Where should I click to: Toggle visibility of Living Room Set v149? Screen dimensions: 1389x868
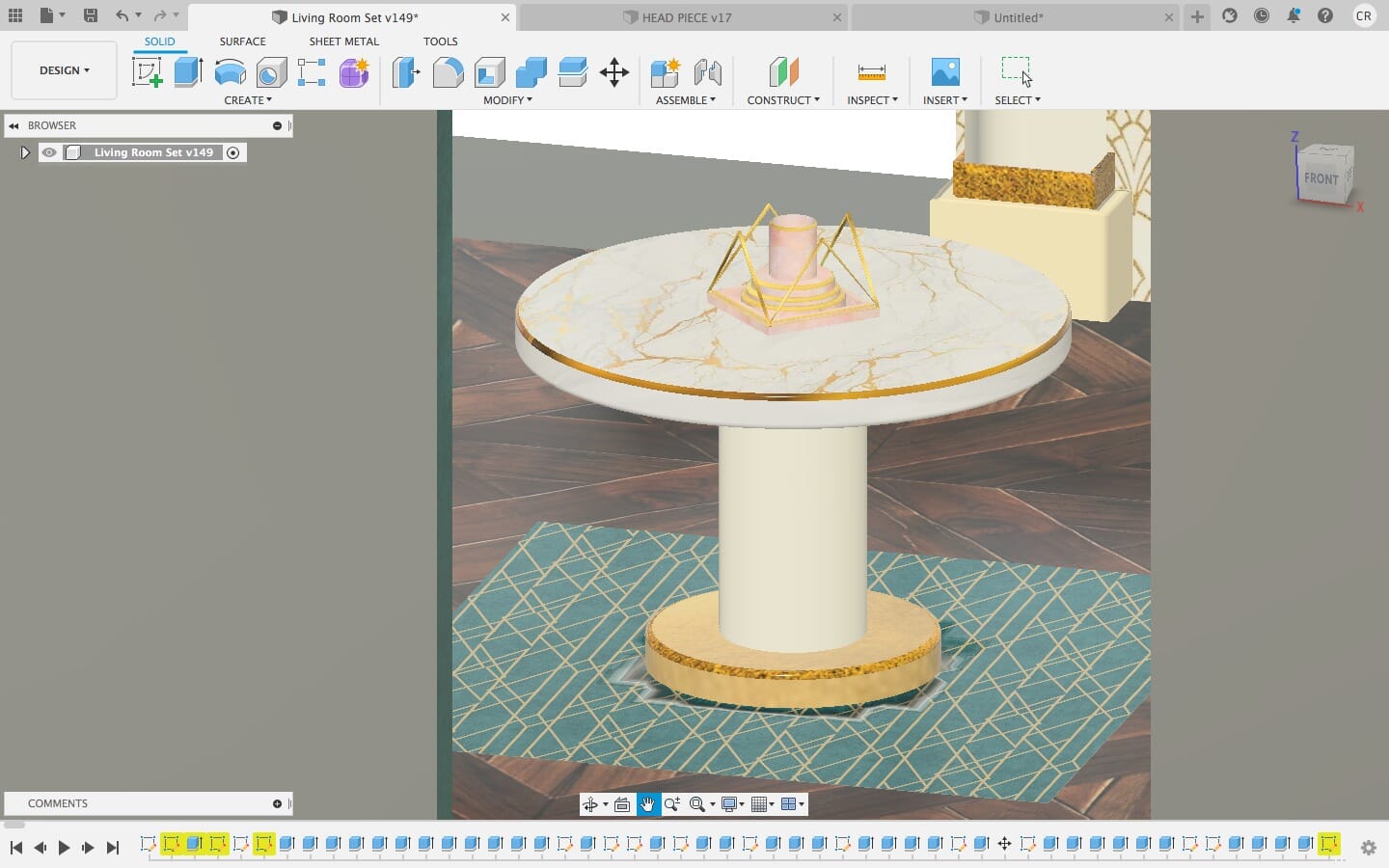(x=49, y=152)
